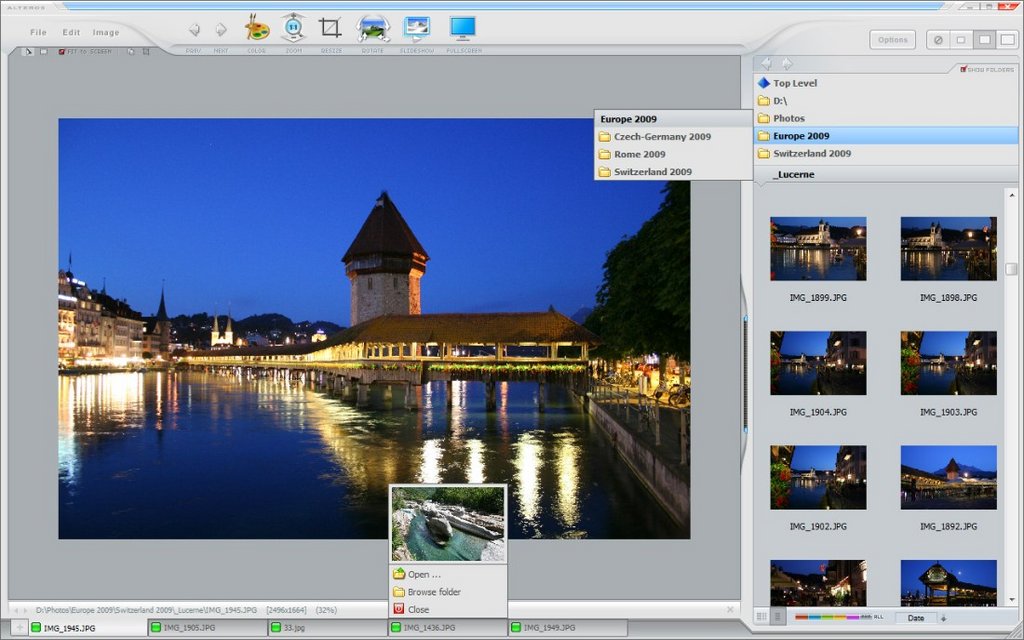Expand the Switzerland 2009 folder in sidebar

(x=811, y=154)
